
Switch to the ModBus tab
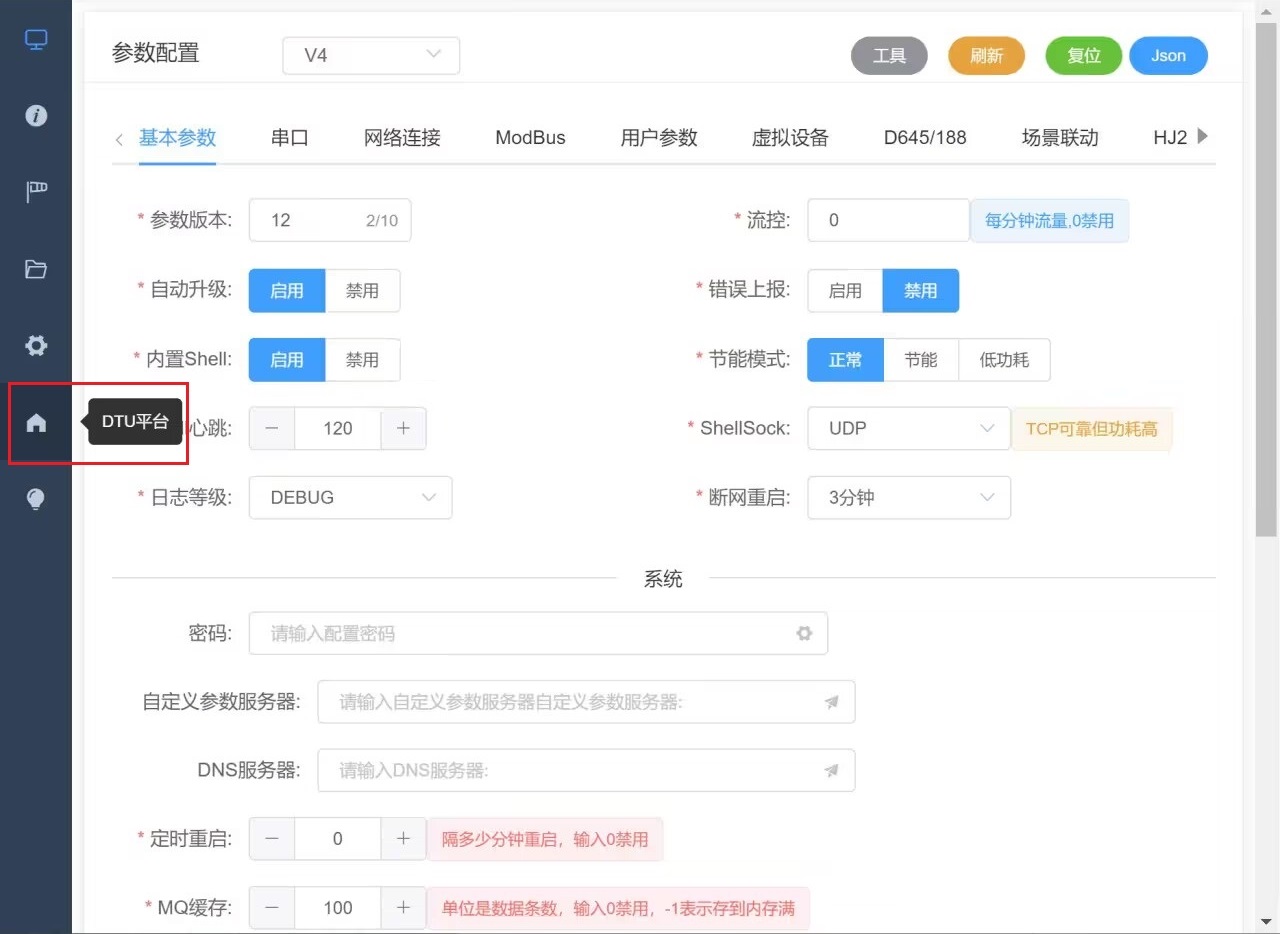click(x=530, y=138)
